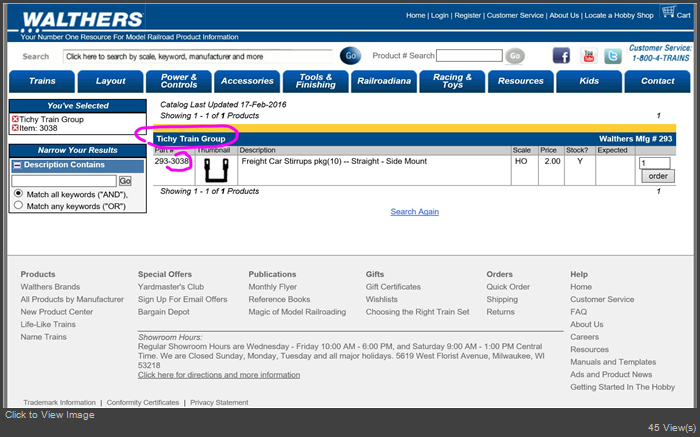This screenshot has height=437, width=700.
Task: Click part number 293-3038
Action: 172,161
